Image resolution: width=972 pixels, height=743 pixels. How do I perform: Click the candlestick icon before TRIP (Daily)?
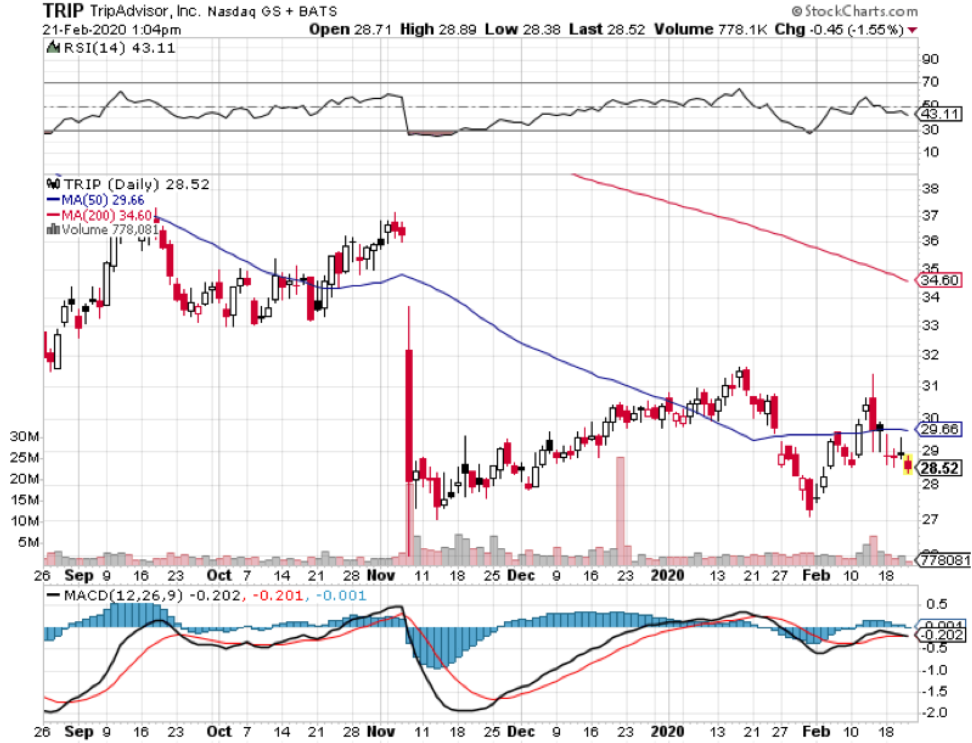click(x=53, y=184)
